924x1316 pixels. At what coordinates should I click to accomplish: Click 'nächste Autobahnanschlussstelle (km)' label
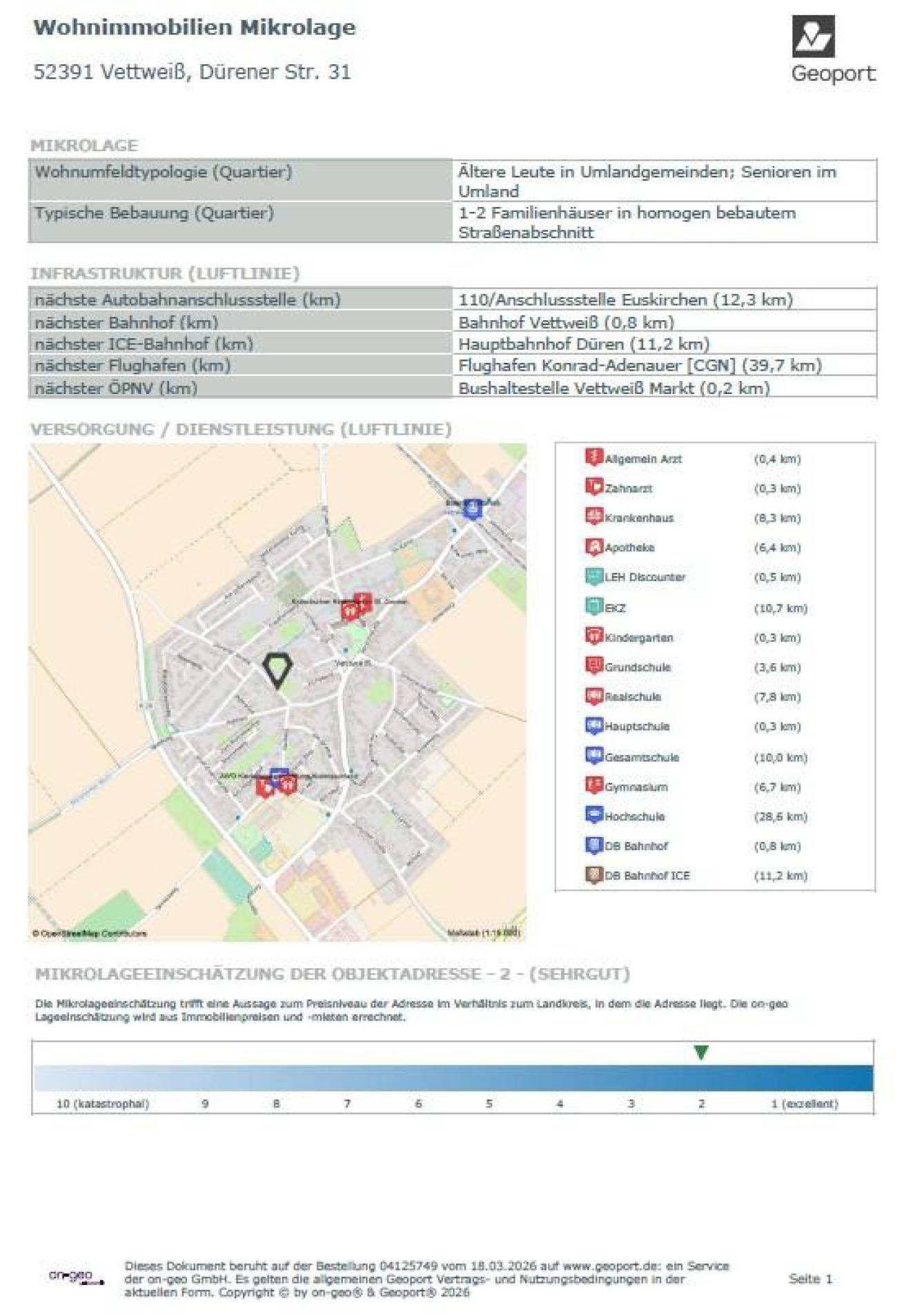[188, 299]
